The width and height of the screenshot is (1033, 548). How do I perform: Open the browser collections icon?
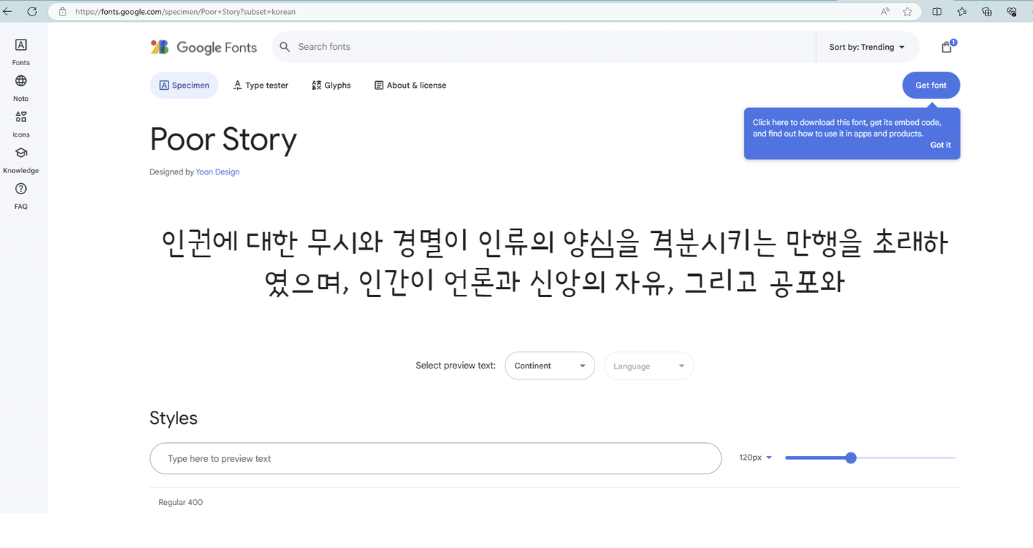click(x=987, y=11)
